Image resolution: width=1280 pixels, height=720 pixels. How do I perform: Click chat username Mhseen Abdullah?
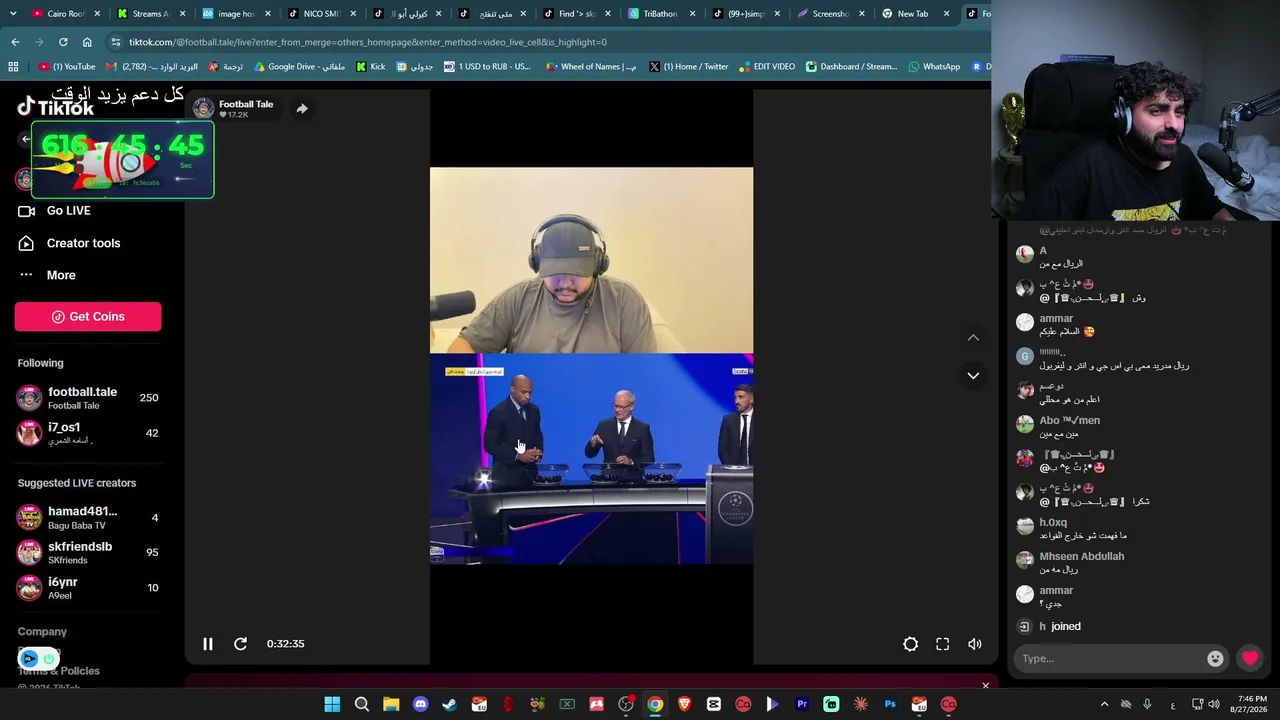click(1082, 556)
